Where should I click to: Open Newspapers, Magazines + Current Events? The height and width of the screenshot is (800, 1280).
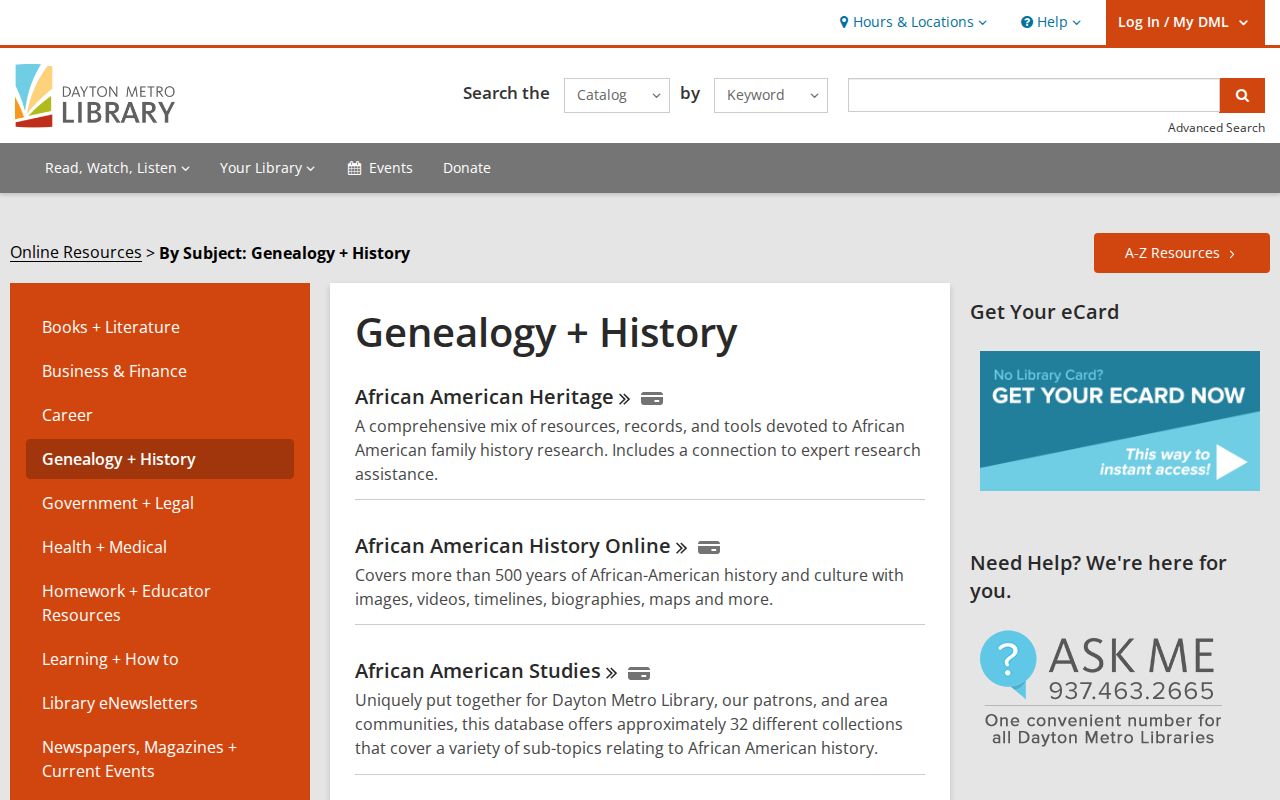(160, 759)
